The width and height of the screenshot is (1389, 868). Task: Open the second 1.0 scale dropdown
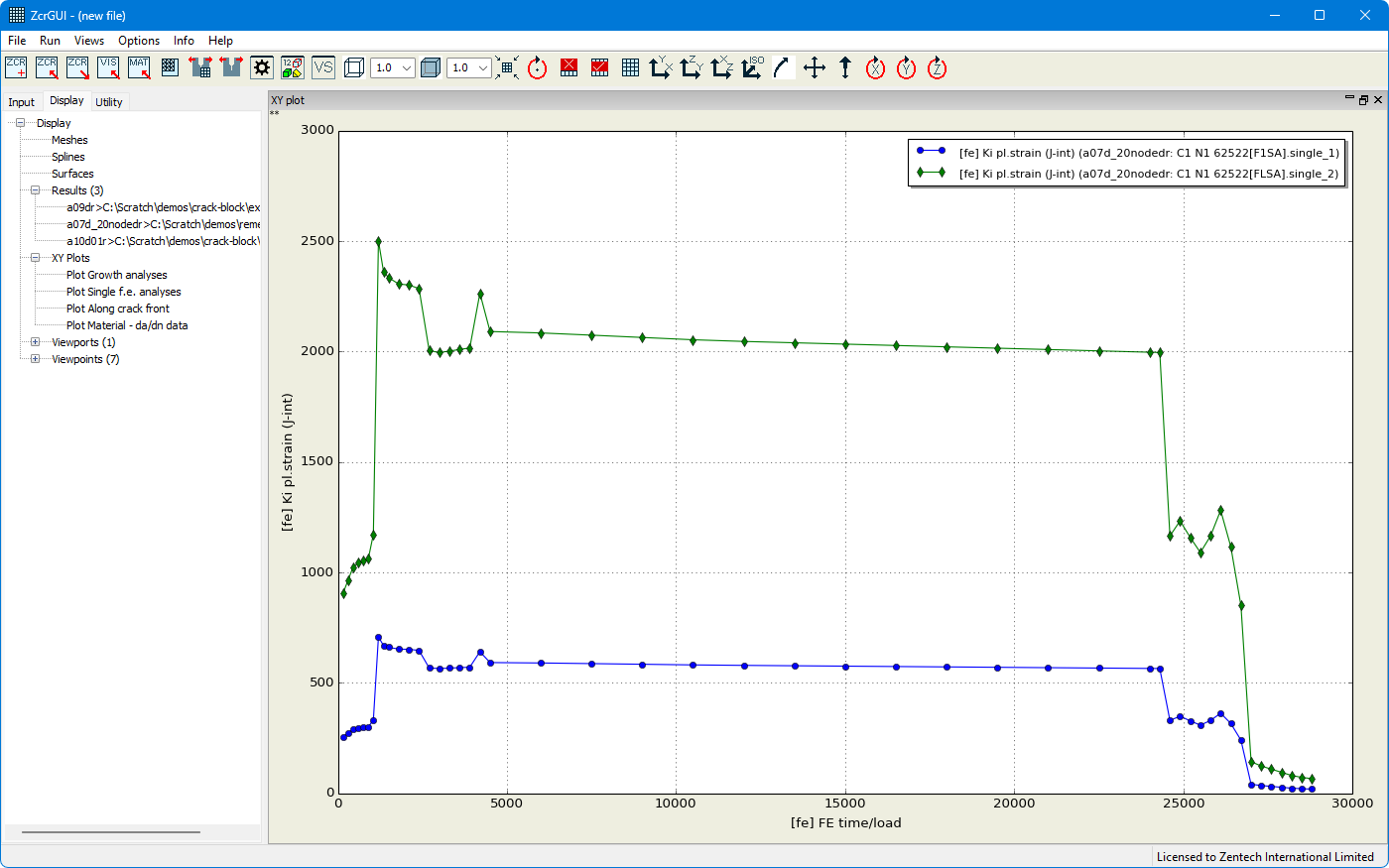pos(469,67)
